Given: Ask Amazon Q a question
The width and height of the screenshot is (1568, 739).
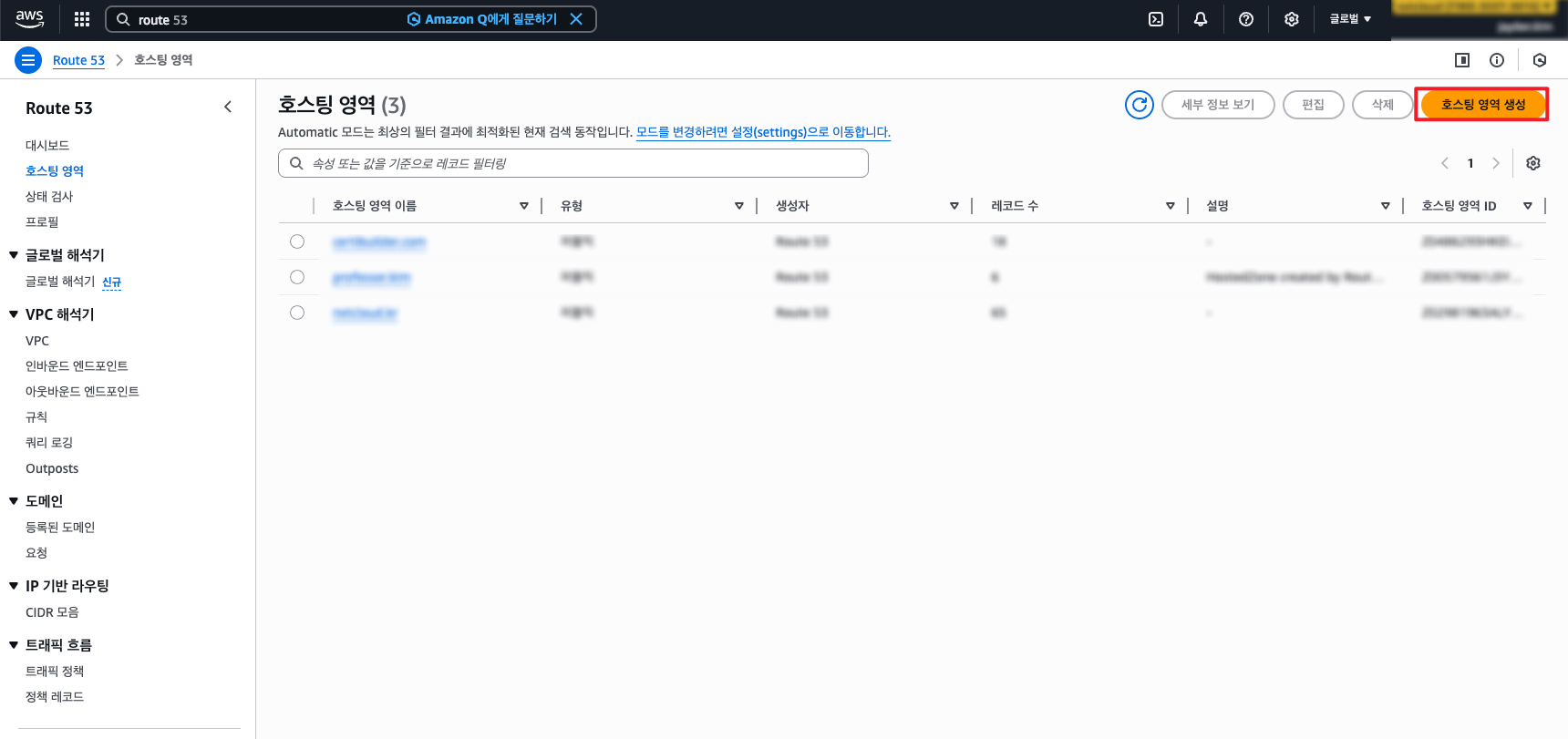Looking at the screenshot, I should tap(481, 19).
